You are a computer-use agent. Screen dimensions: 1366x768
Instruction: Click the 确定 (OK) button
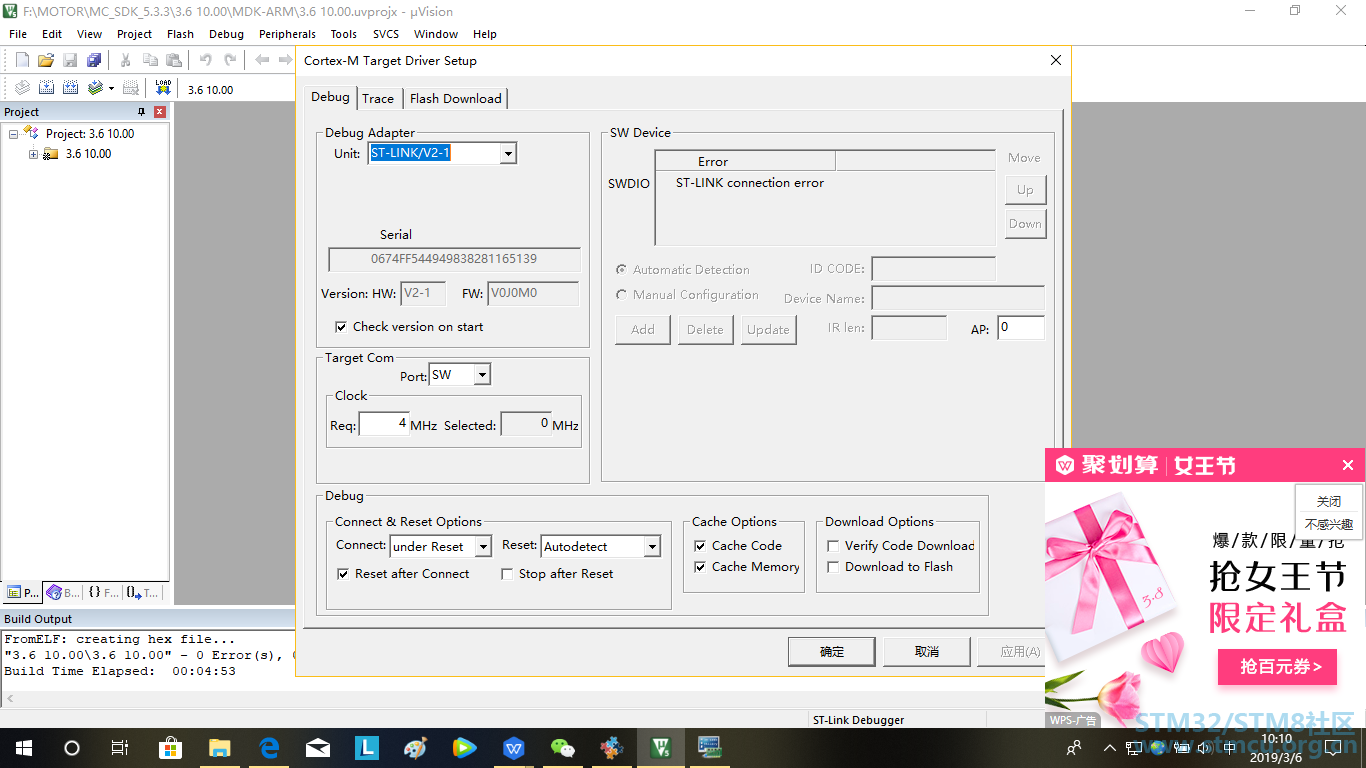[x=832, y=652]
